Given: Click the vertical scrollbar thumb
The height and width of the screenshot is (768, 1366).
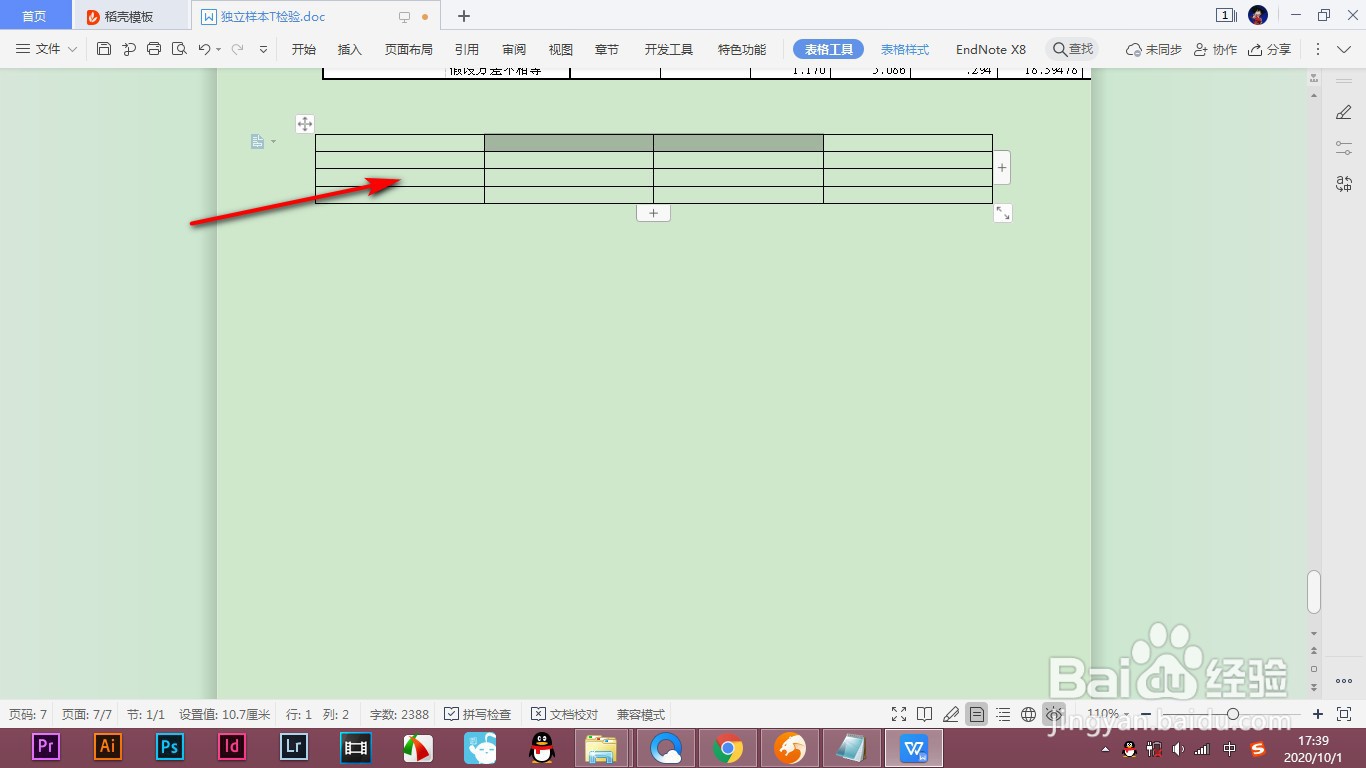Looking at the screenshot, I should click(x=1314, y=592).
